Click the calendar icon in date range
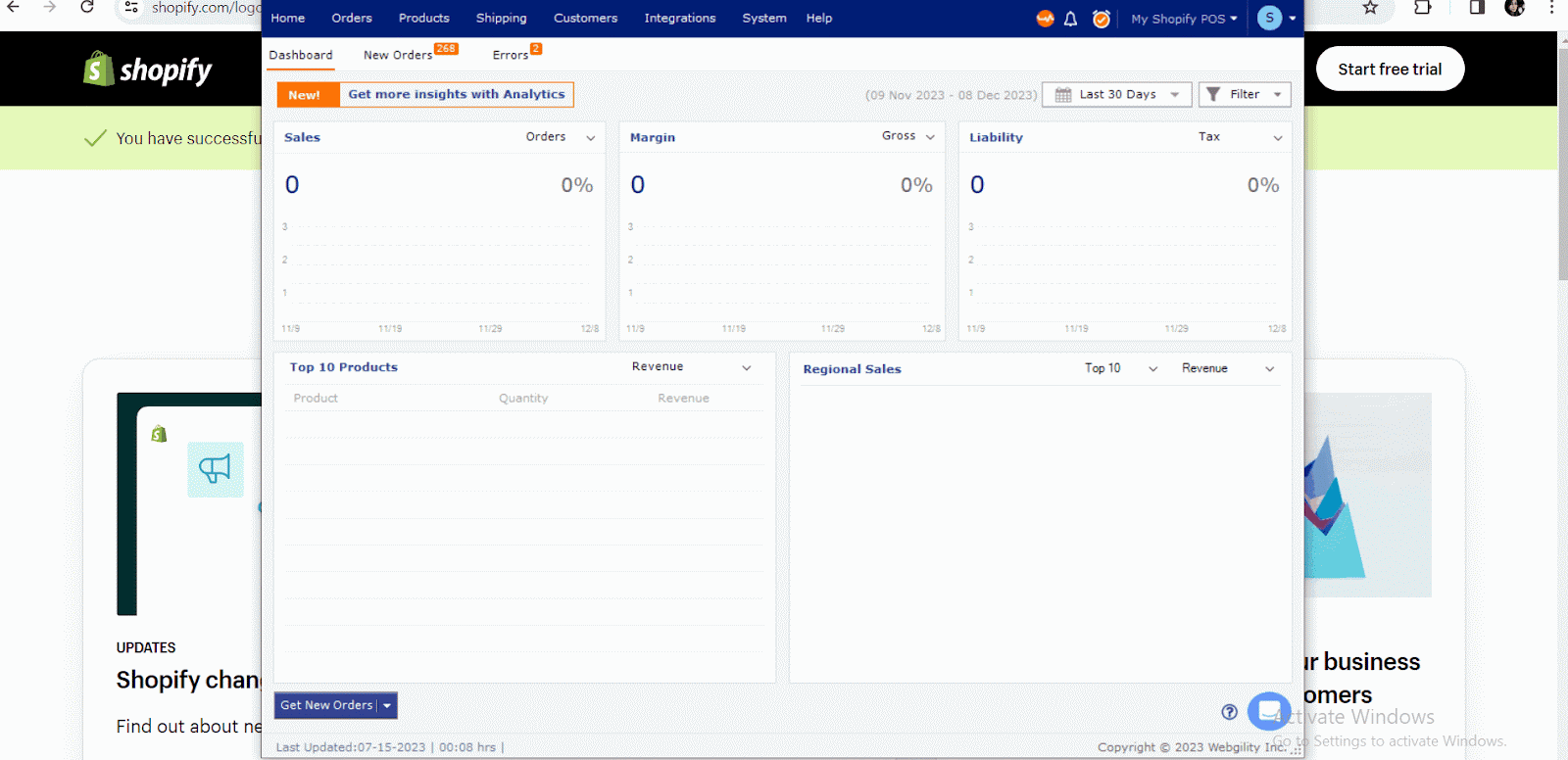The image size is (1568, 760). coord(1063,95)
